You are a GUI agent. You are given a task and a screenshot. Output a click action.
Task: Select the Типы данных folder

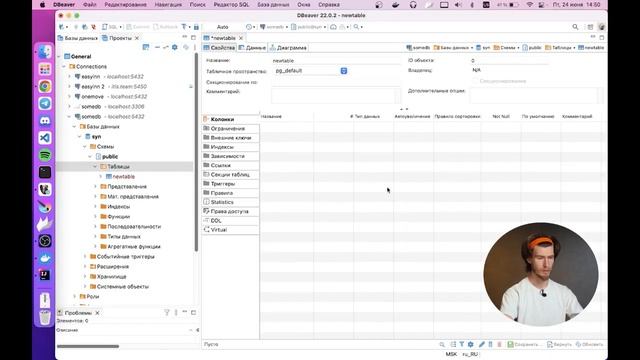[x=120, y=237]
